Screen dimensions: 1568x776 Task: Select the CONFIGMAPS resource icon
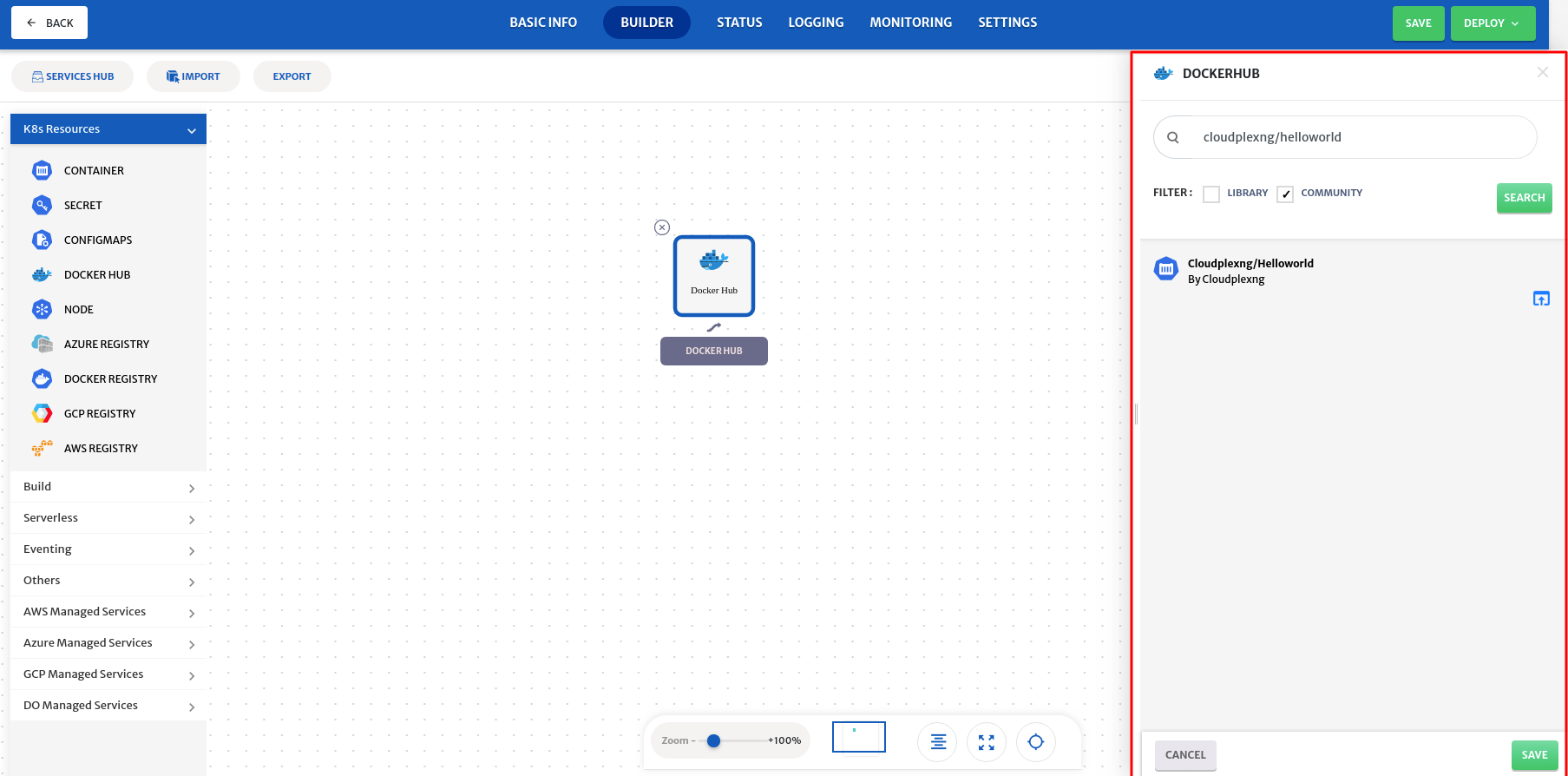[x=42, y=240]
